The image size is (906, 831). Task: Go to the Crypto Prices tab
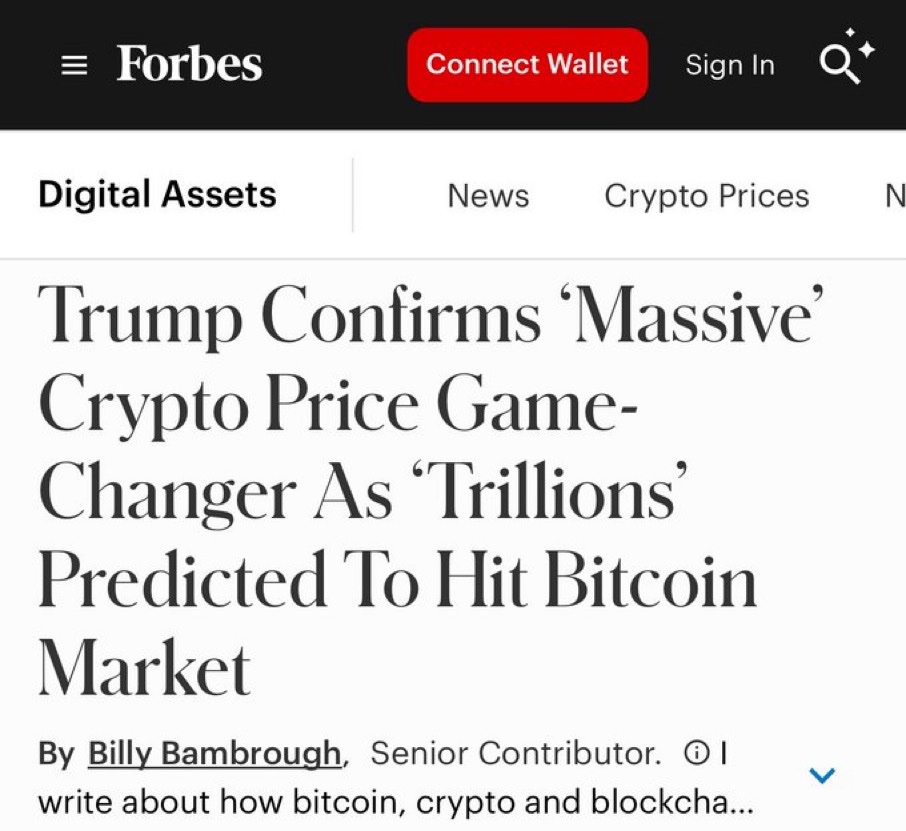pos(707,195)
